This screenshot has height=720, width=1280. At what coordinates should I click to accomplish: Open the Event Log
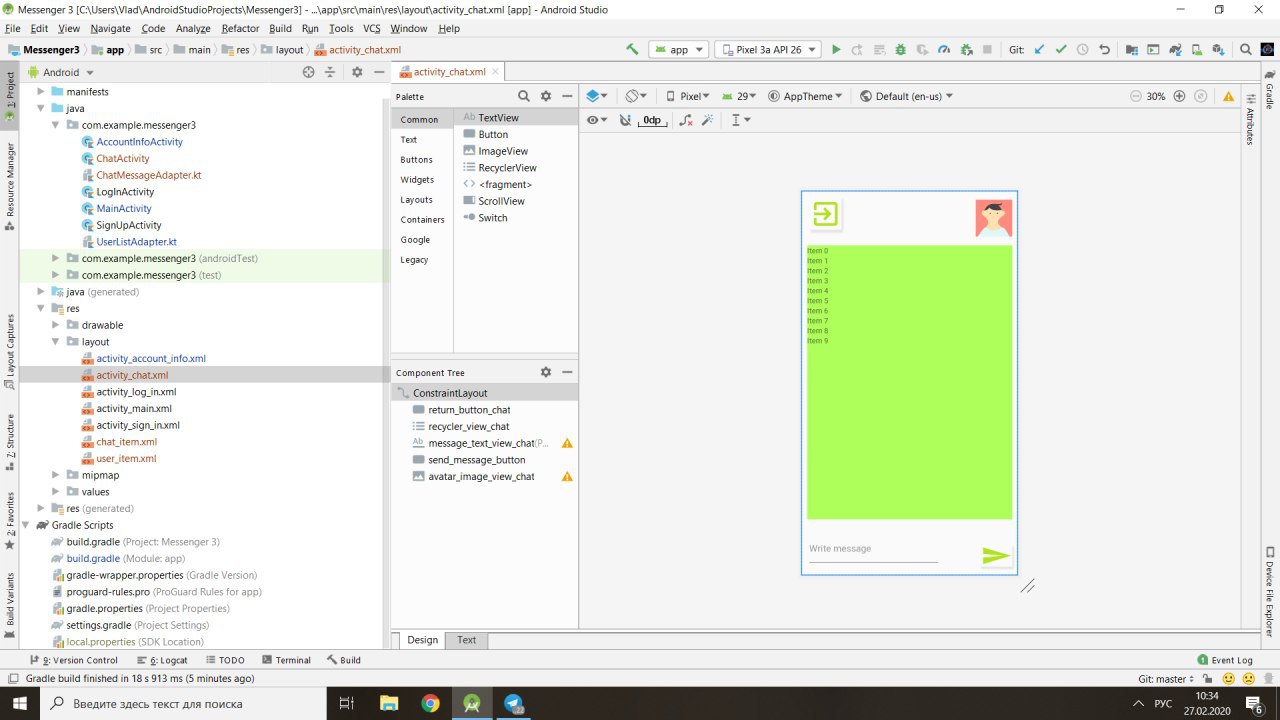(1225, 660)
